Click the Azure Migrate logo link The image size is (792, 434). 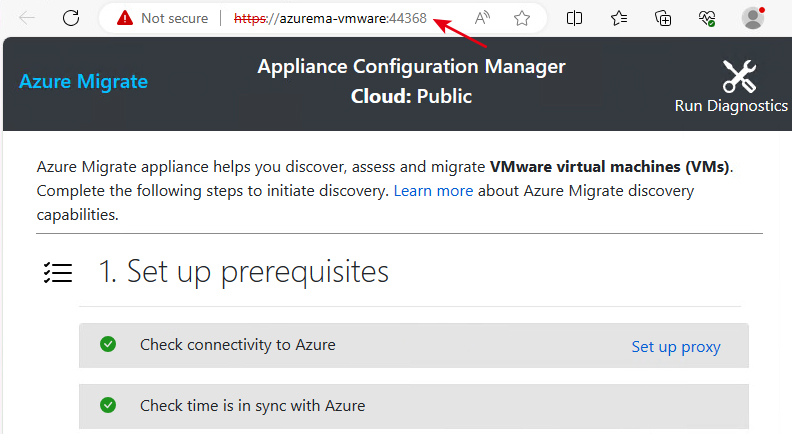point(83,81)
